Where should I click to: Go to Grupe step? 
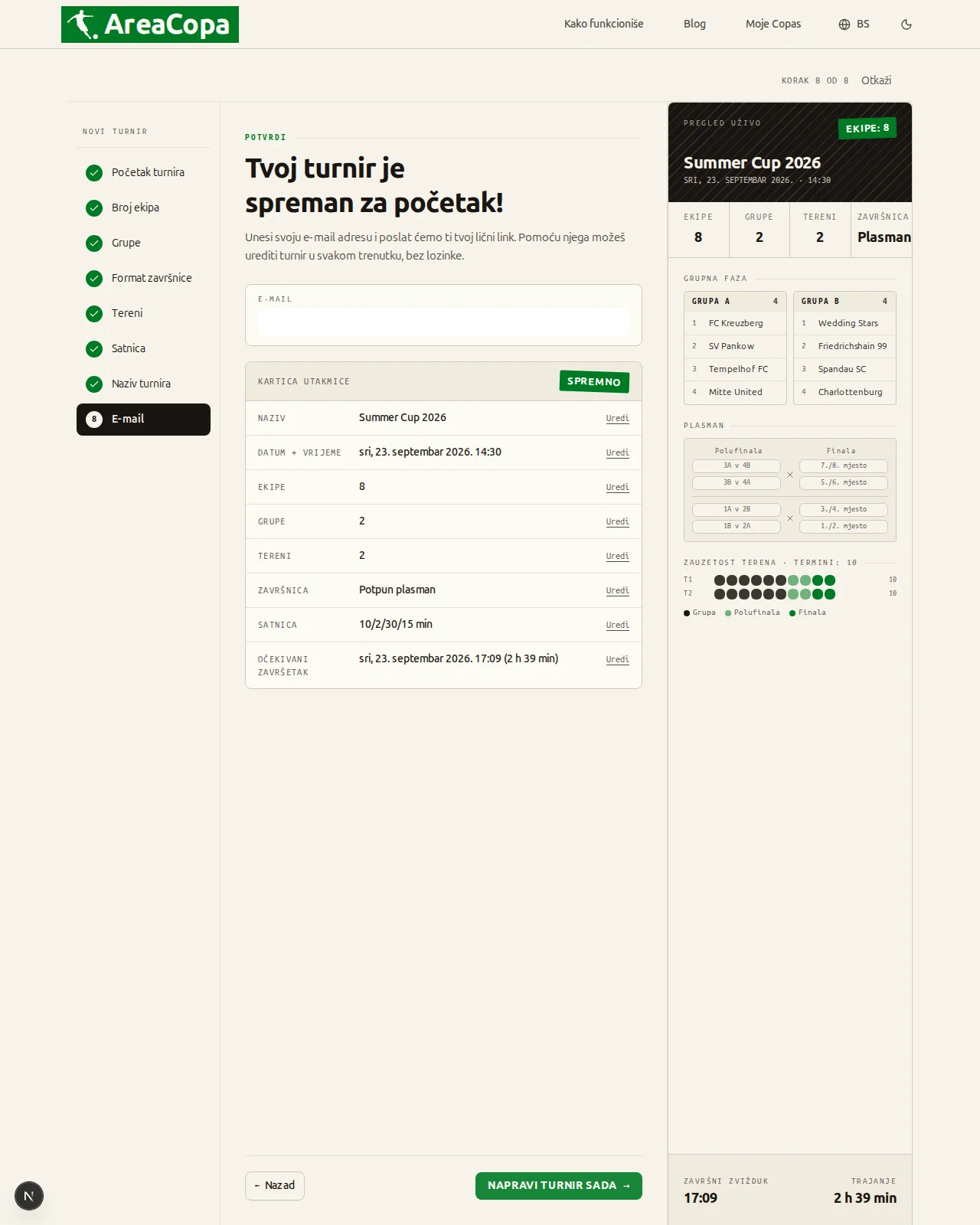pyautogui.click(x=143, y=243)
